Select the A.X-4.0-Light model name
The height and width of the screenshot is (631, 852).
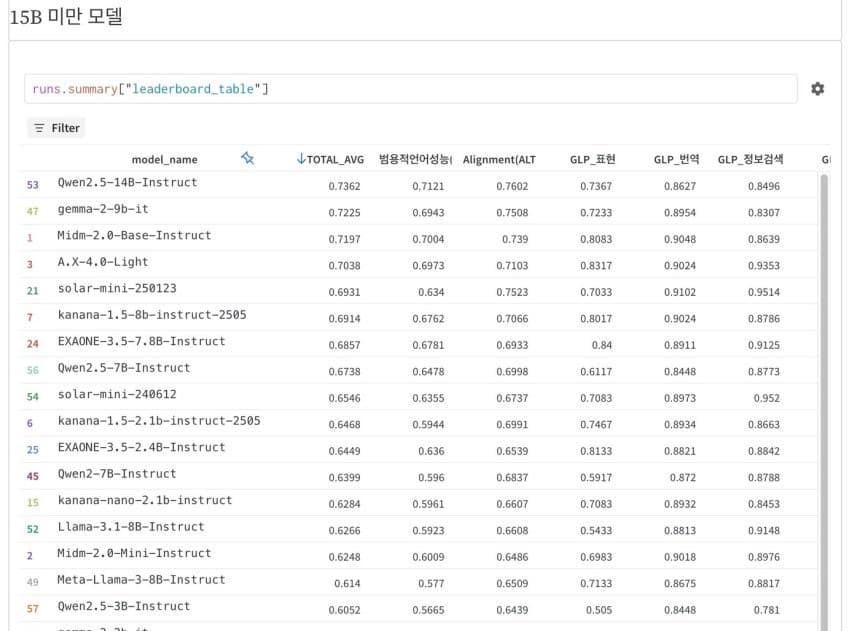tap(103, 262)
